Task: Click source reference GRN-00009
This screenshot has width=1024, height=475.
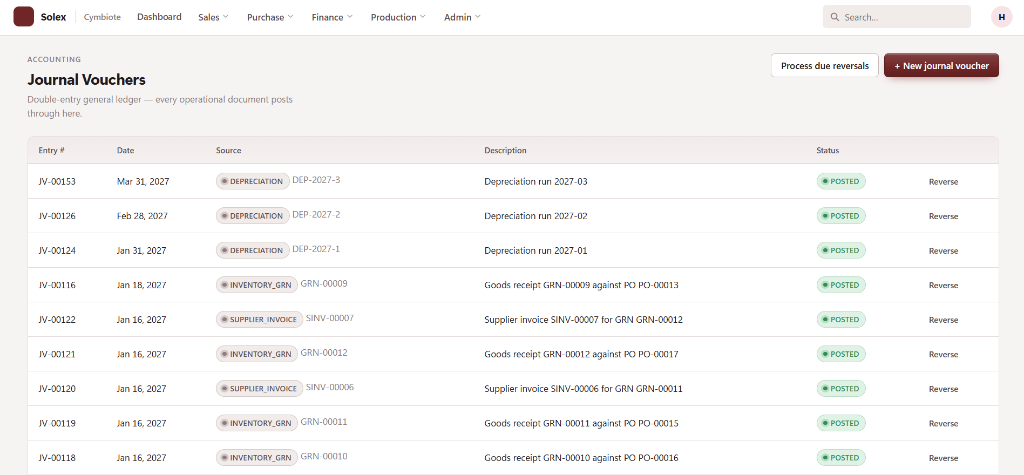Action: click(324, 284)
